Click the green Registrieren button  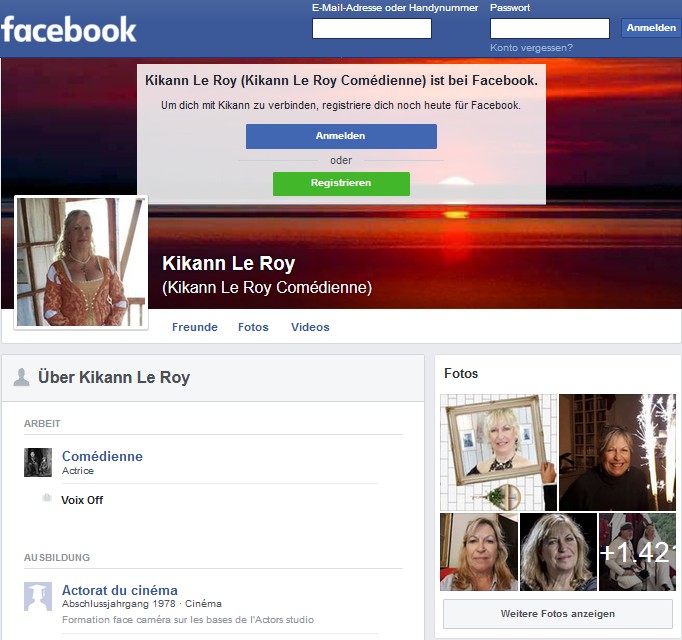[341, 184]
